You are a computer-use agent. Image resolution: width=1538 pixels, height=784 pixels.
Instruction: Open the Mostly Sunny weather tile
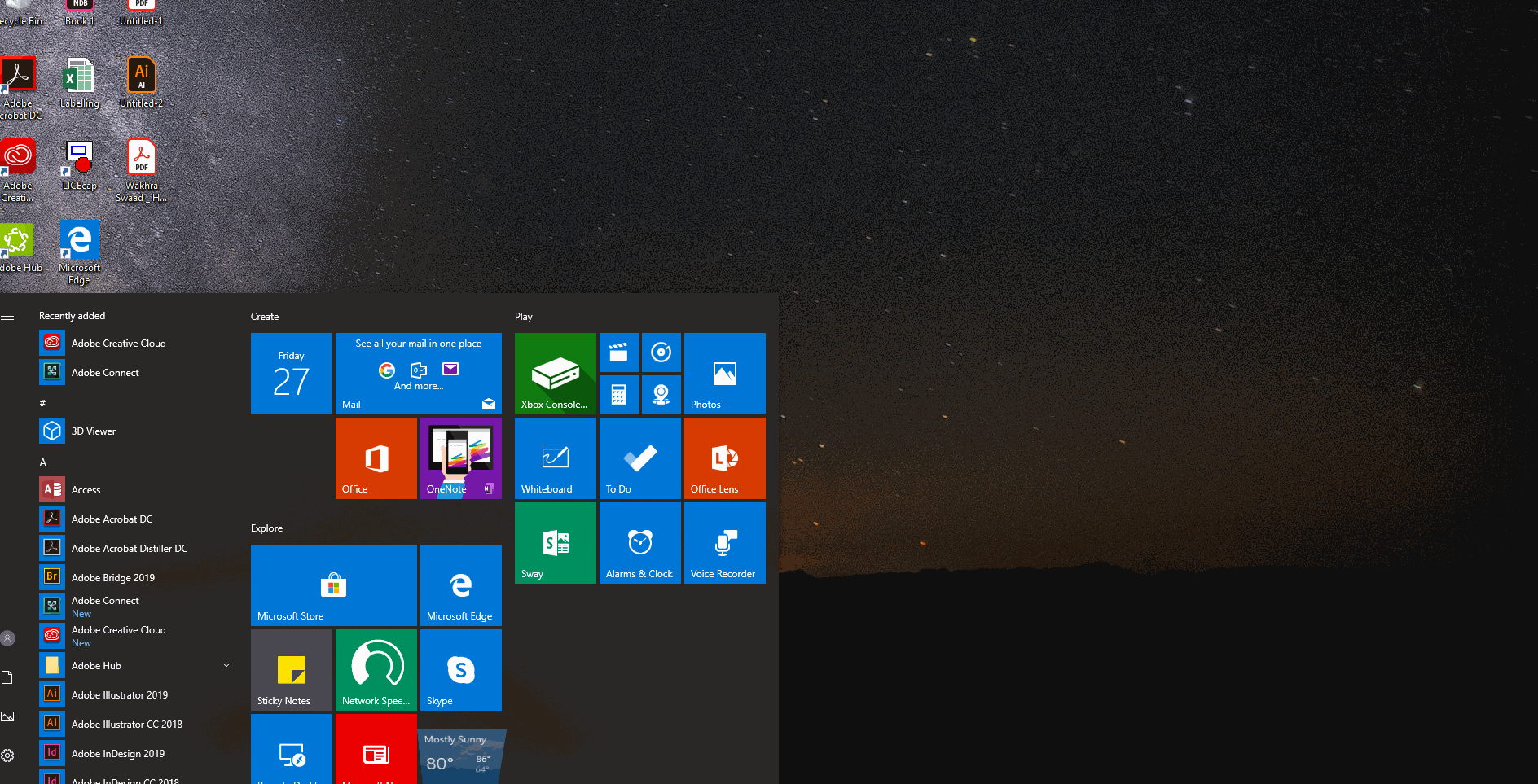[x=460, y=756]
